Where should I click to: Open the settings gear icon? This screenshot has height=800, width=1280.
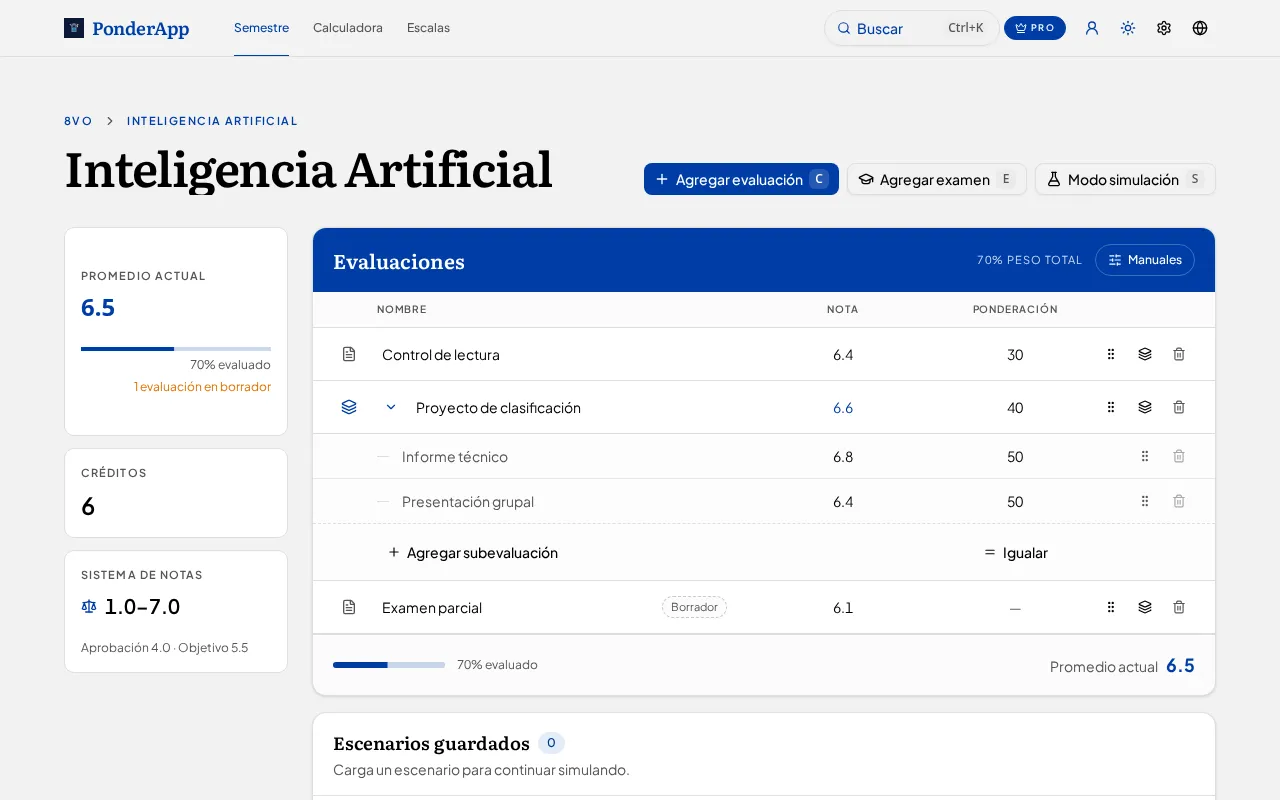[x=1164, y=28]
